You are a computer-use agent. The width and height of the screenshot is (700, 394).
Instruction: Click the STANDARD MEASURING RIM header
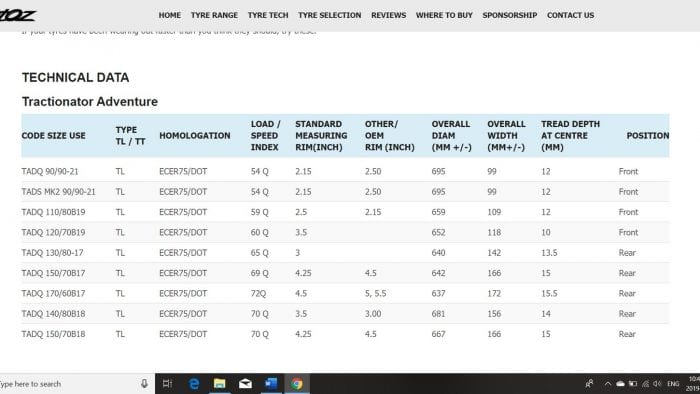321,136
